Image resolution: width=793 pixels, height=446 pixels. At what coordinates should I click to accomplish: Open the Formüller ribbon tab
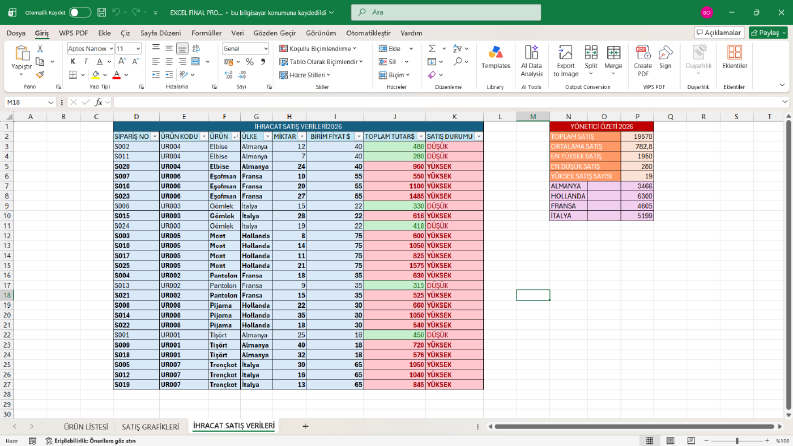point(206,33)
